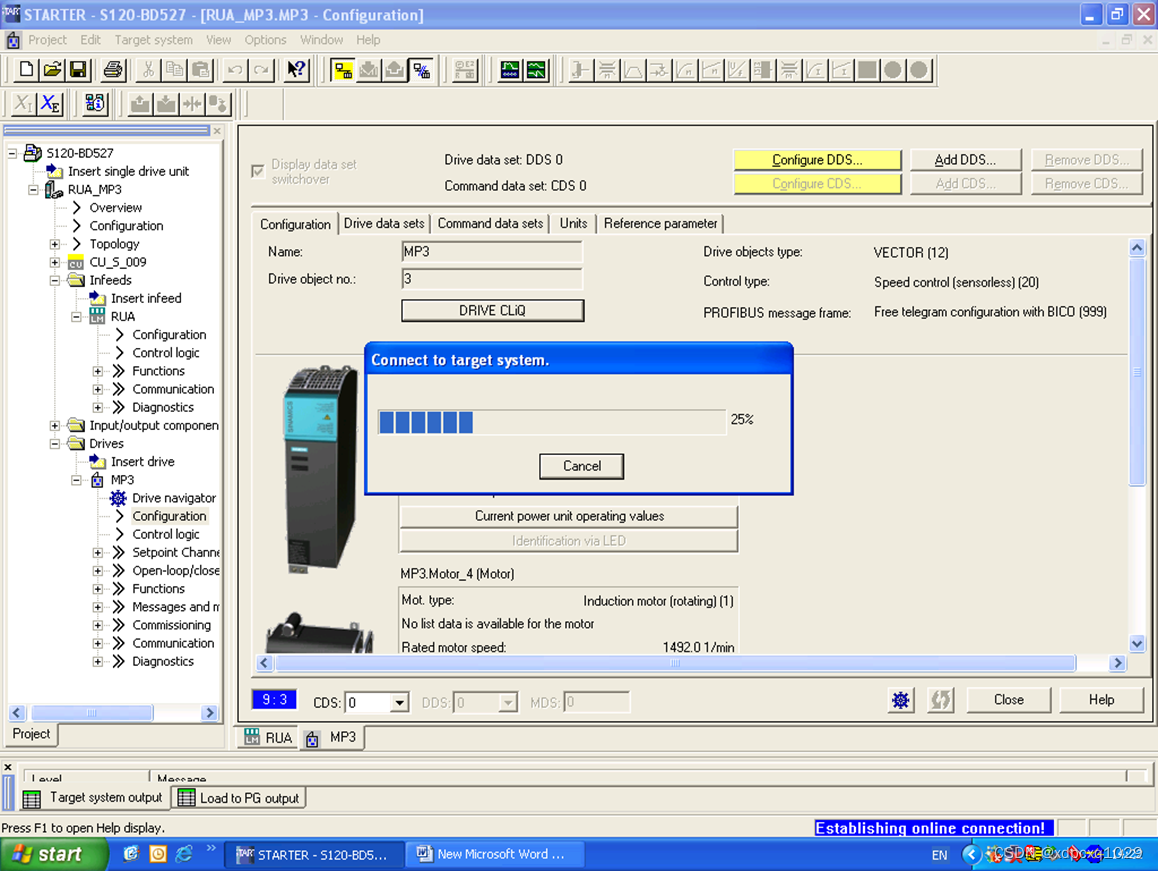Collapse the RUA_MP3 drive unit node

coord(33,189)
